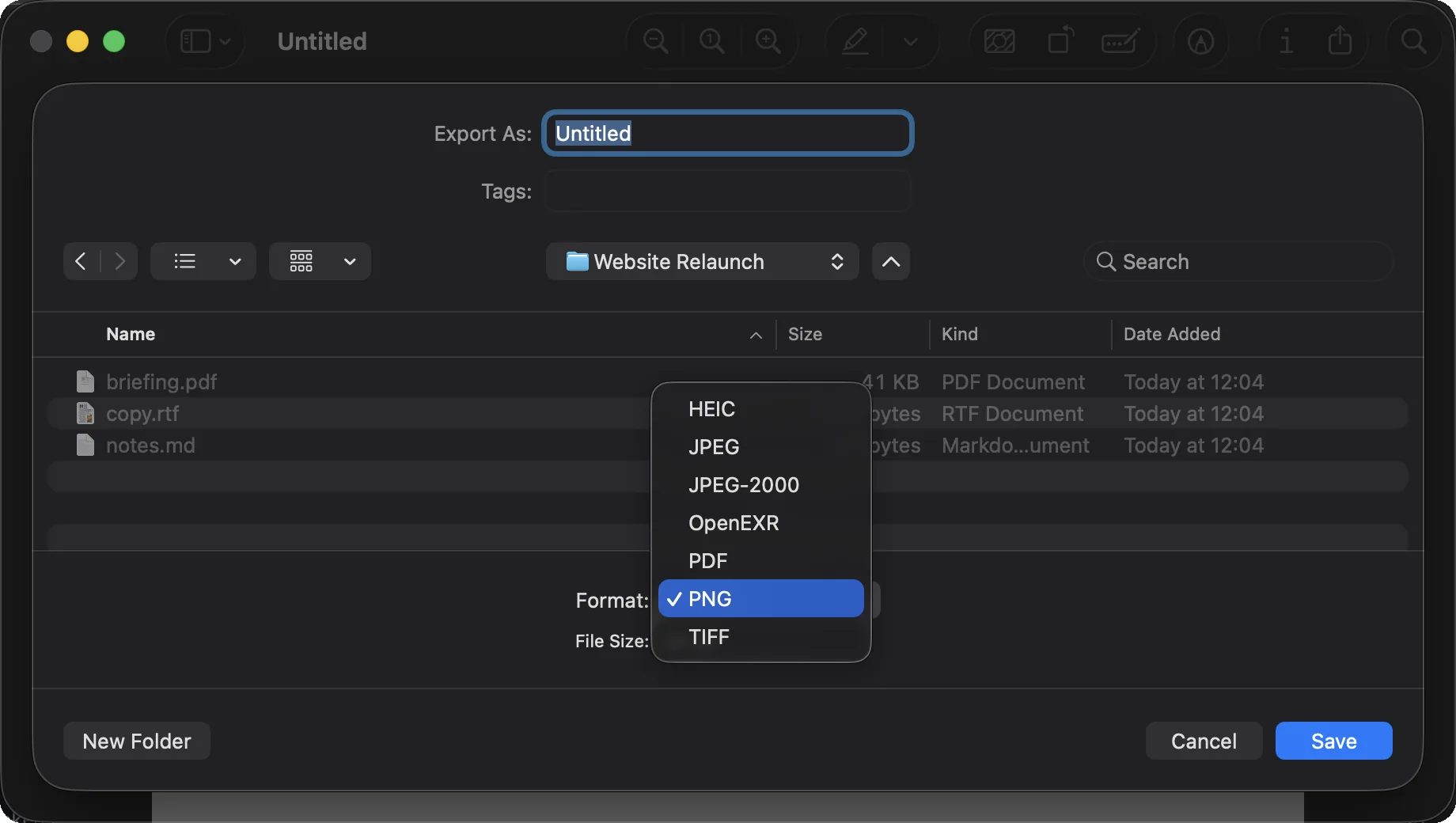The height and width of the screenshot is (823, 1456).
Task: Zoom in using the plus magnifier icon
Action: [768, 41]
